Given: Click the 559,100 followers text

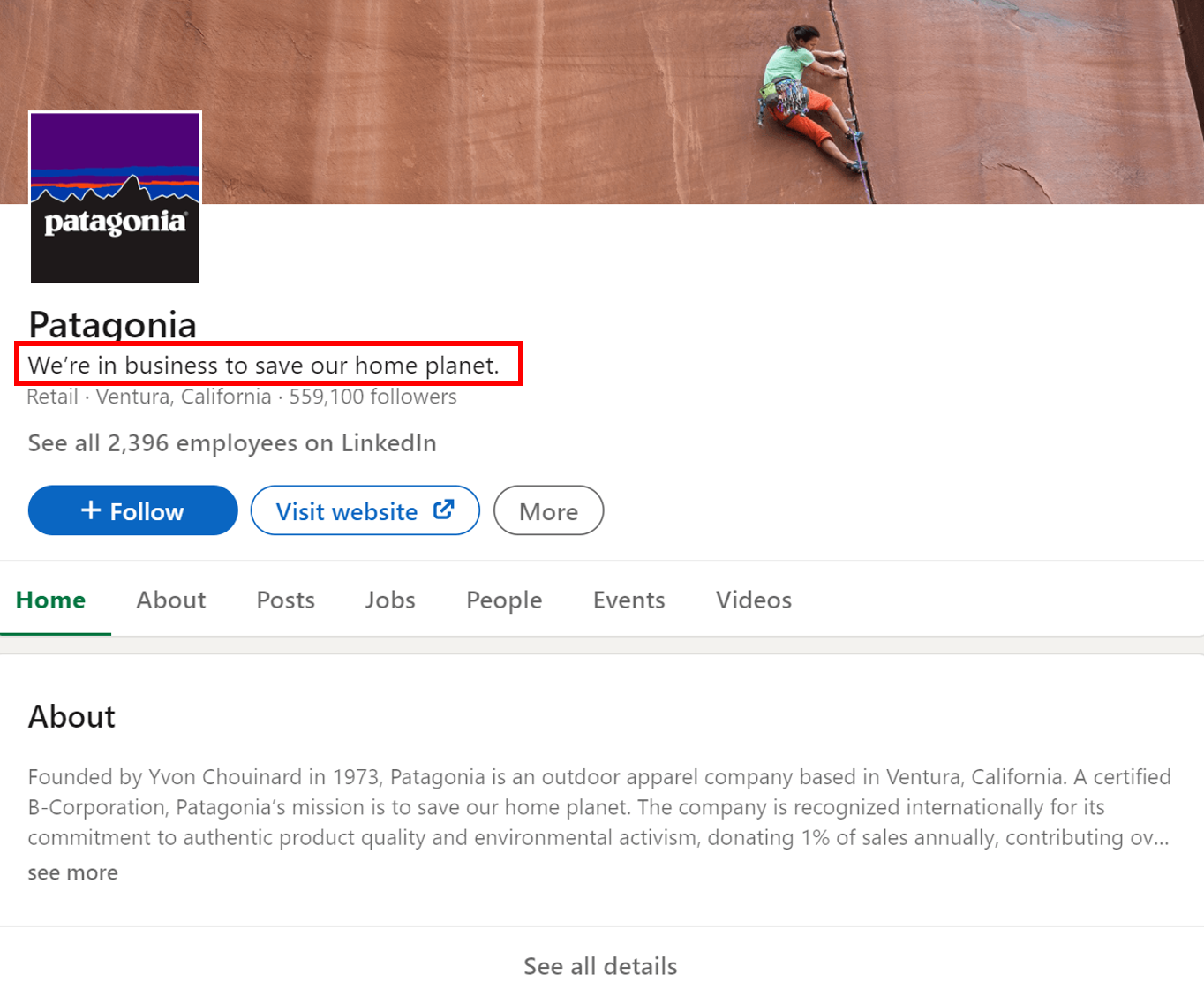Looking at the screenshot, I should click(372, 397).
